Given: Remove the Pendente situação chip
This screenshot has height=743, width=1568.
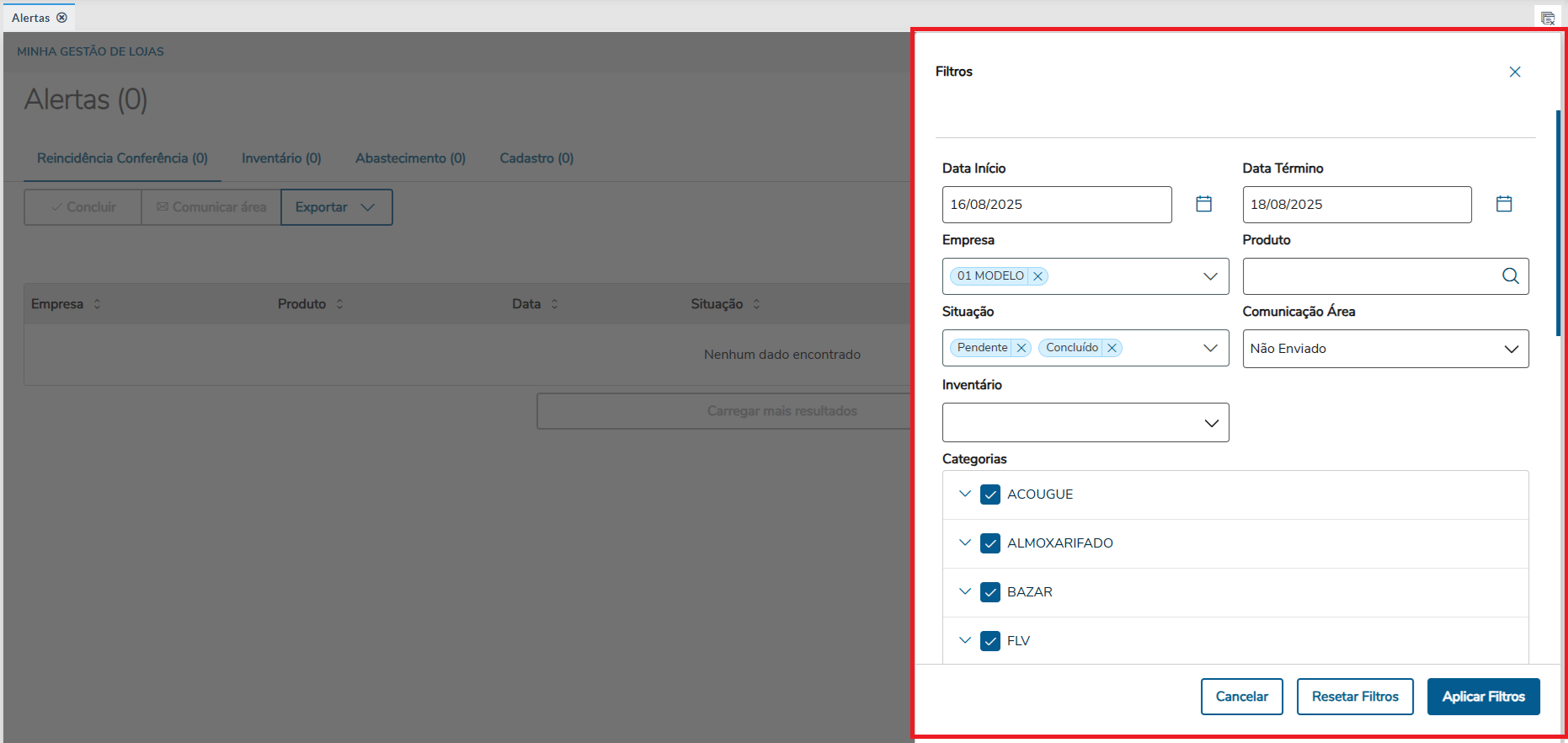Looking at the screenshot, I should click(1021, 348).
